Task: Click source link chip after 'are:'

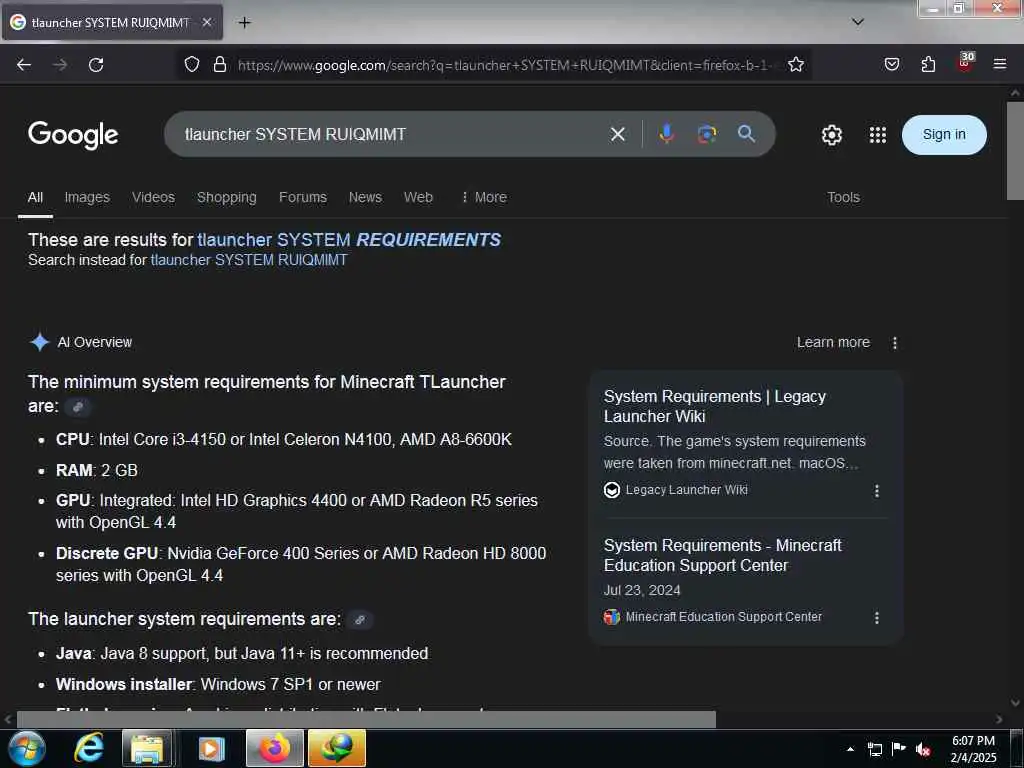Action: (78, 407)
